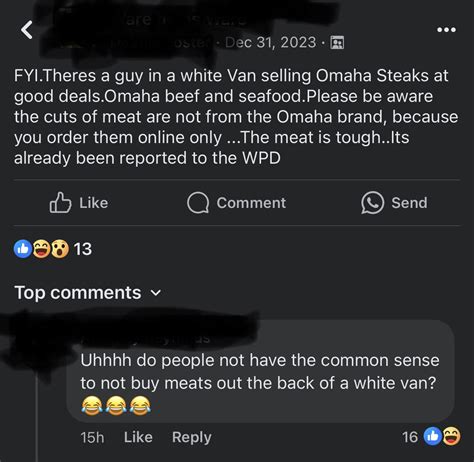Tap the WhatsApp Send icon
This screenshot has width=474, height=462.
coord(372,203)
